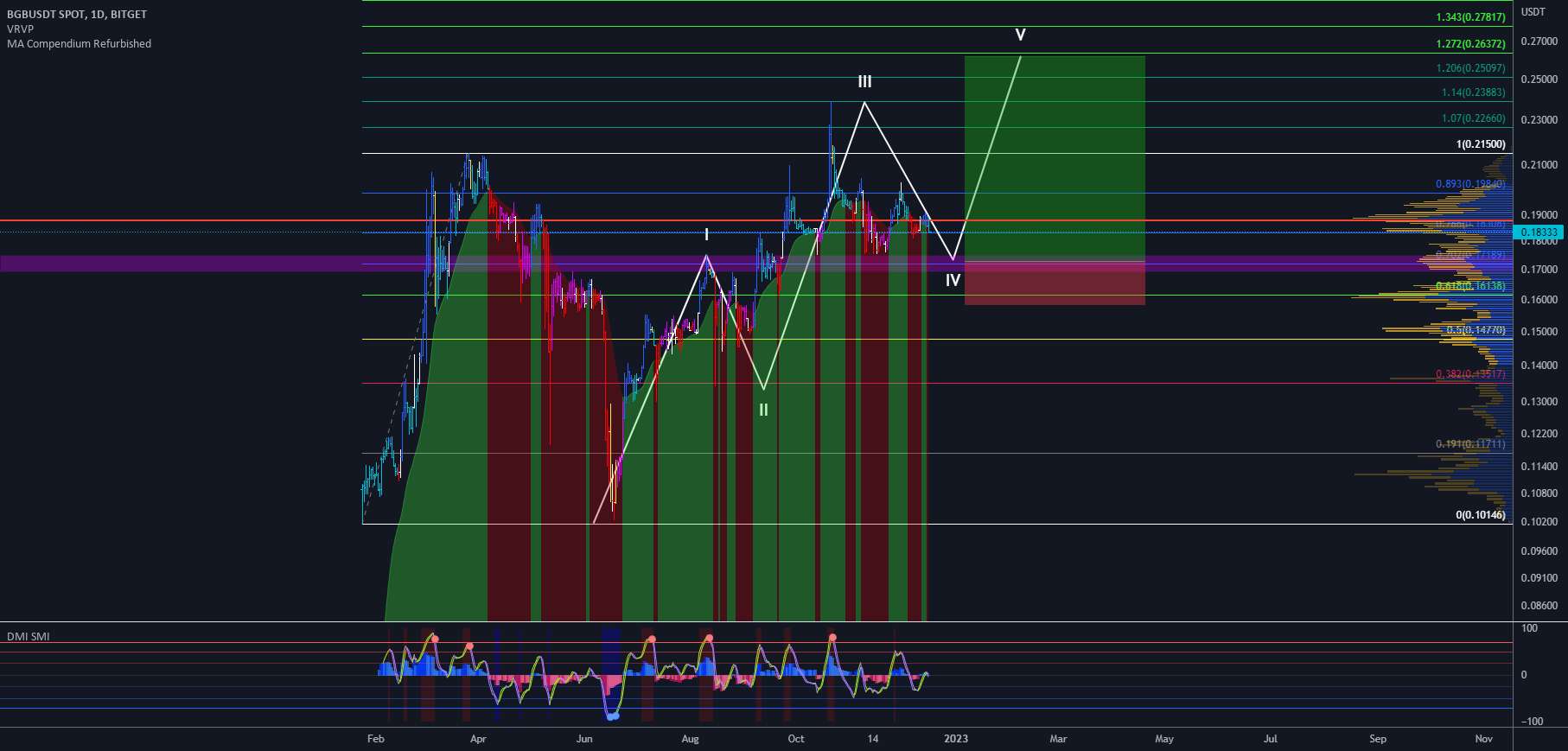Select the 1.07(0.22660) Fibonacci label
This screenshot has height=751, width=1568.
(x=1473, y=118)
